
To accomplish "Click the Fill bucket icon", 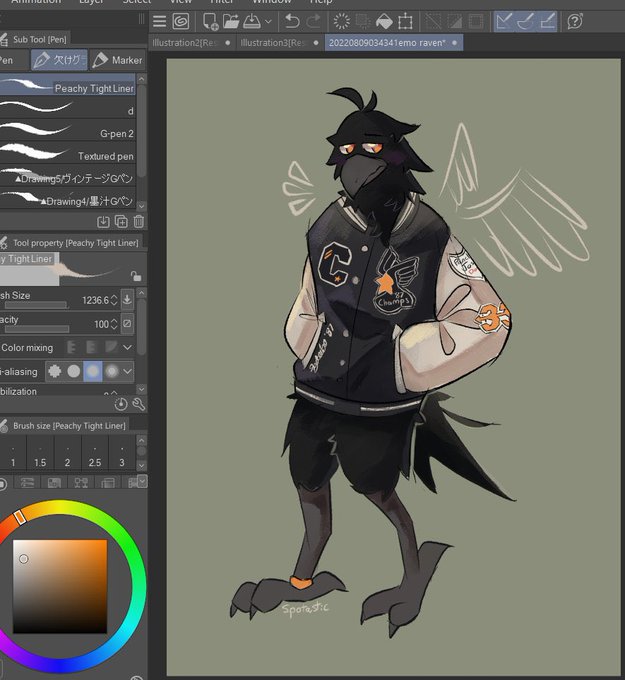I will [384, 21].
